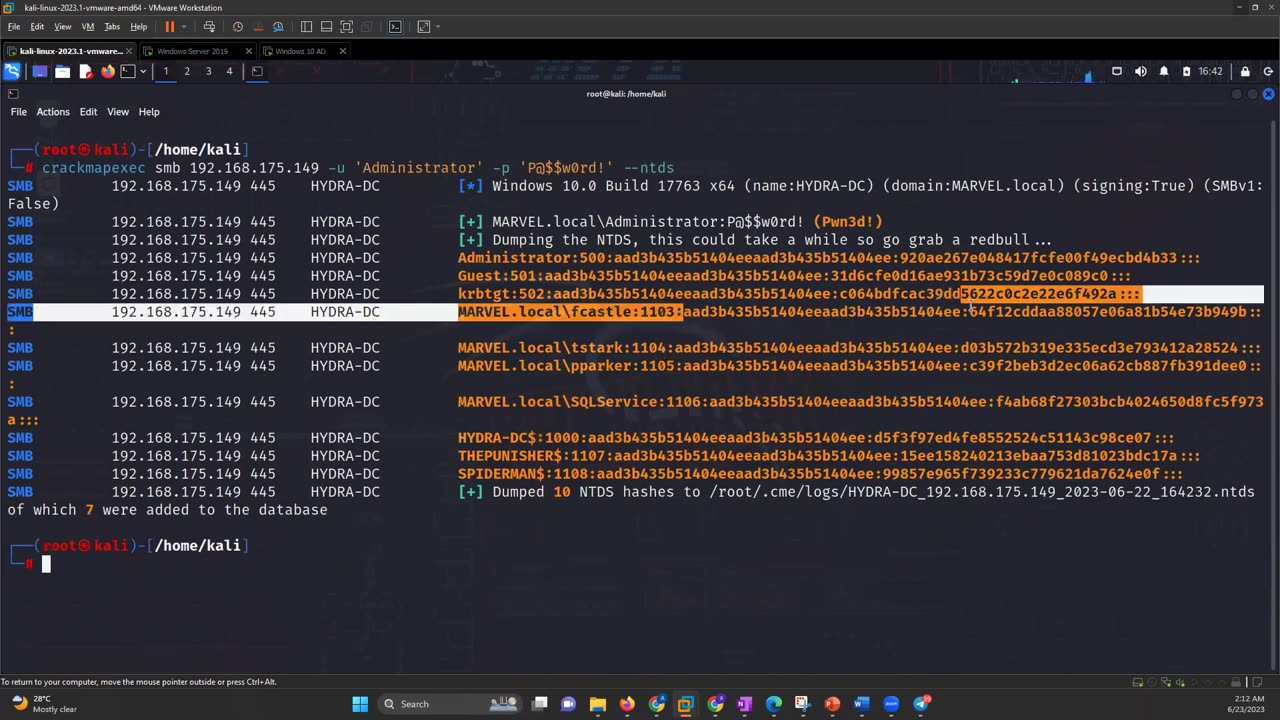The image size is (1280, 720).
Task: Revert to snapshot toolbar icon
Action: [x=258, y=27]
